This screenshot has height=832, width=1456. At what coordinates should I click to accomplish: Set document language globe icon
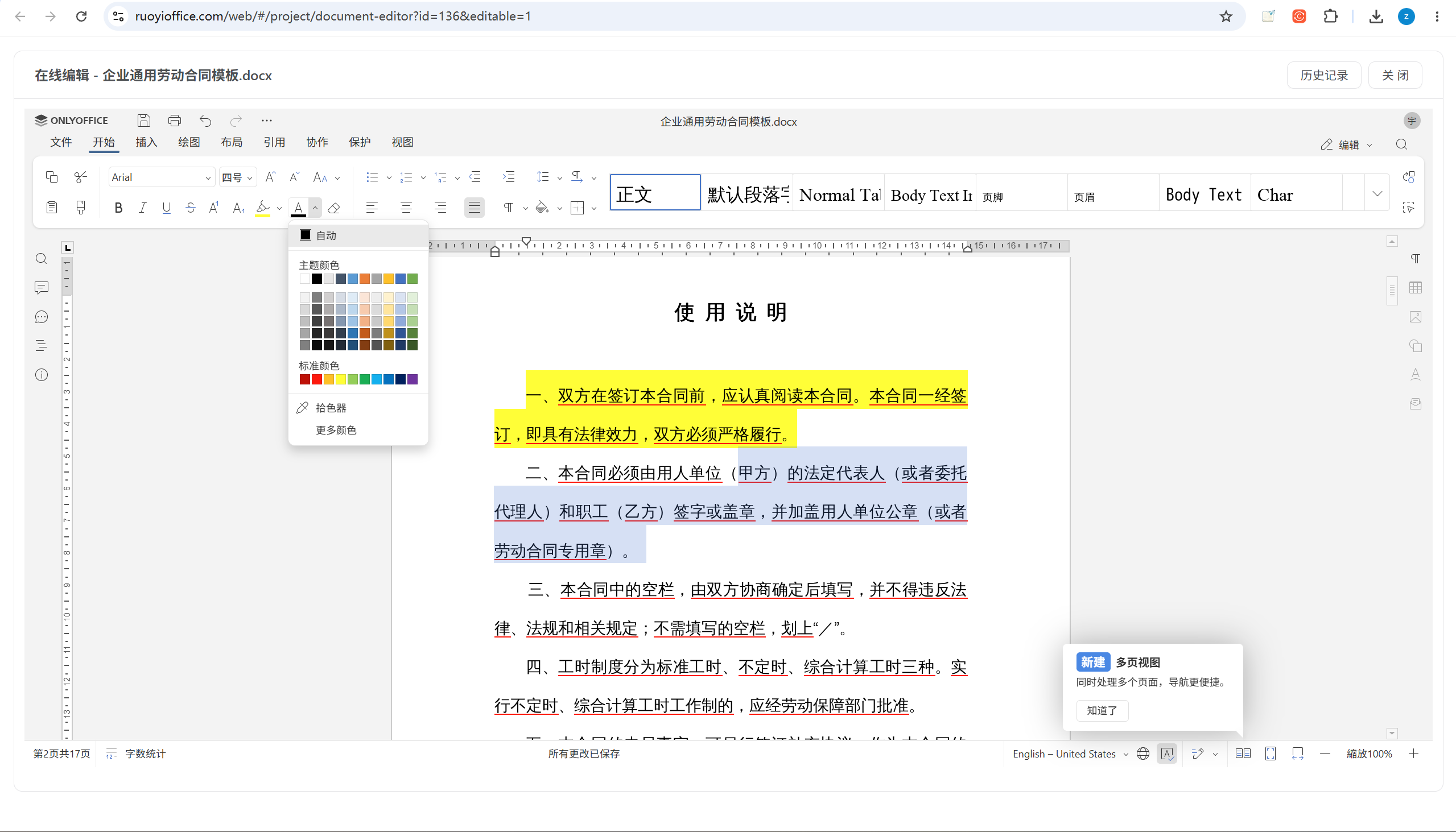[1142, 754]
